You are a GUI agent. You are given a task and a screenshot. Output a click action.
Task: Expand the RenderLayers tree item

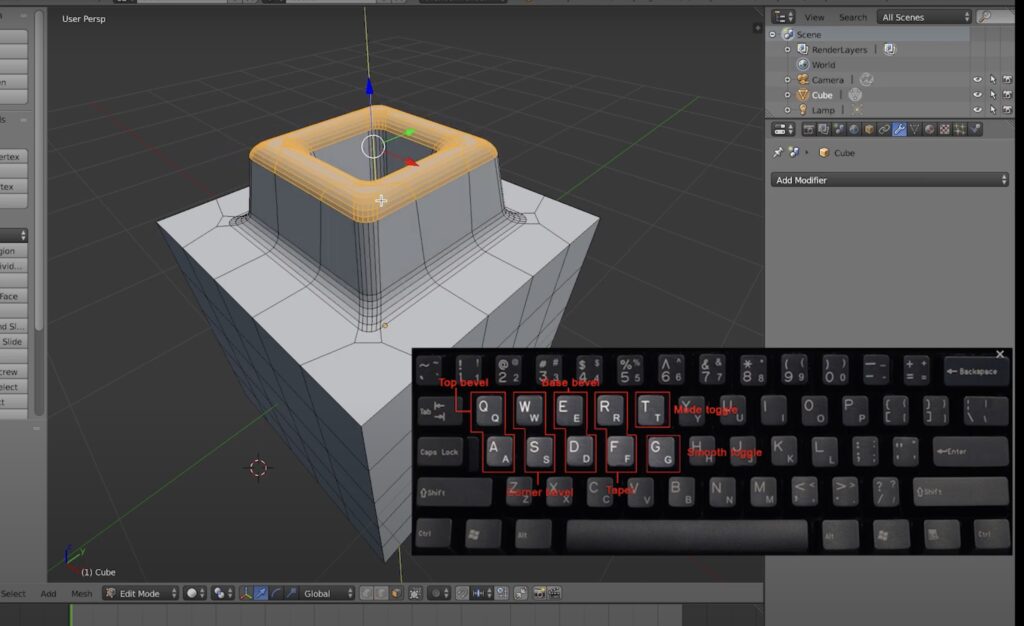pyautogui.click(x=788, y=50)
